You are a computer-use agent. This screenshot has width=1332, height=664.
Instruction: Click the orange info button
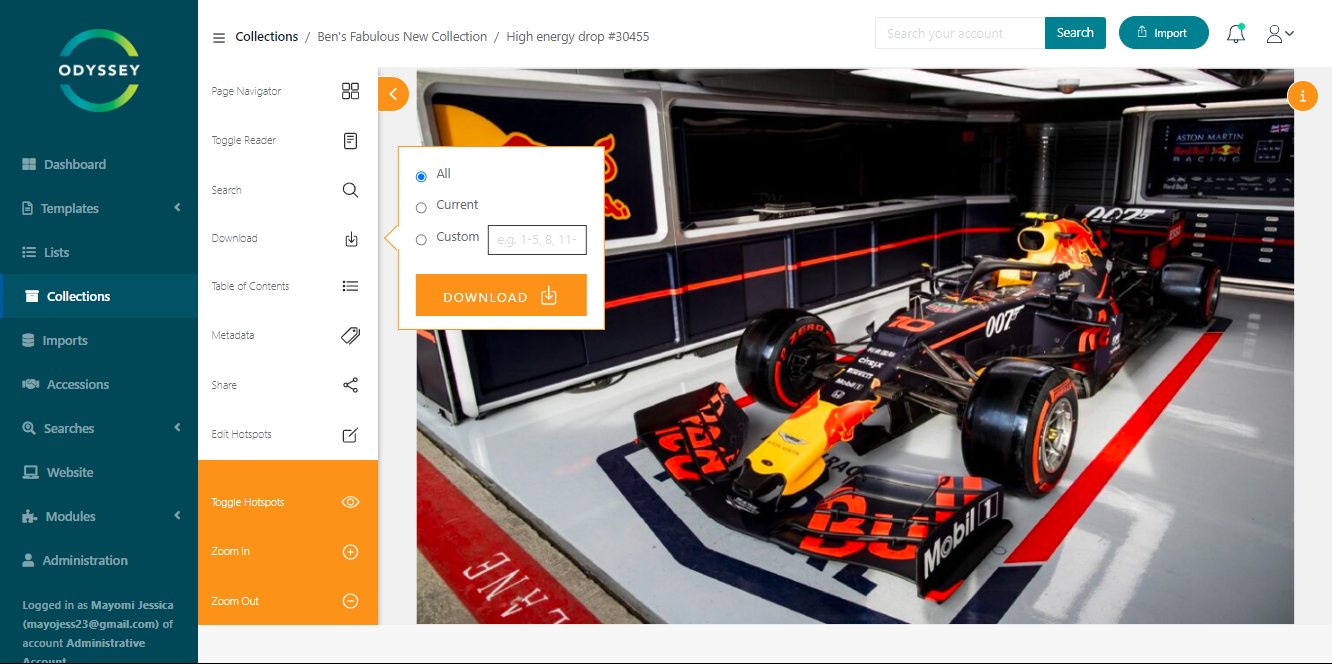(1302, 96)
